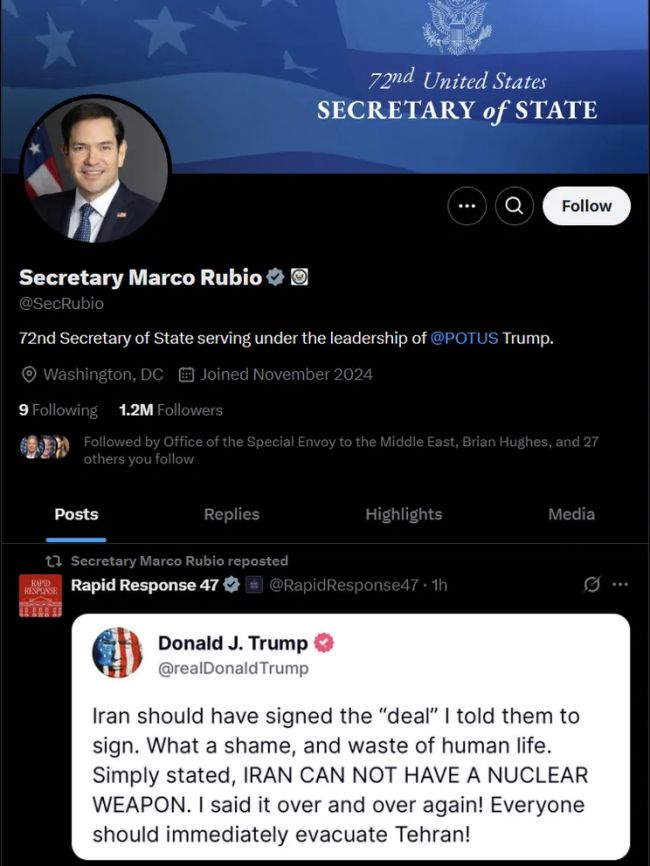
Task: Switch to the Highlights tab
Action: pos(403,514)
